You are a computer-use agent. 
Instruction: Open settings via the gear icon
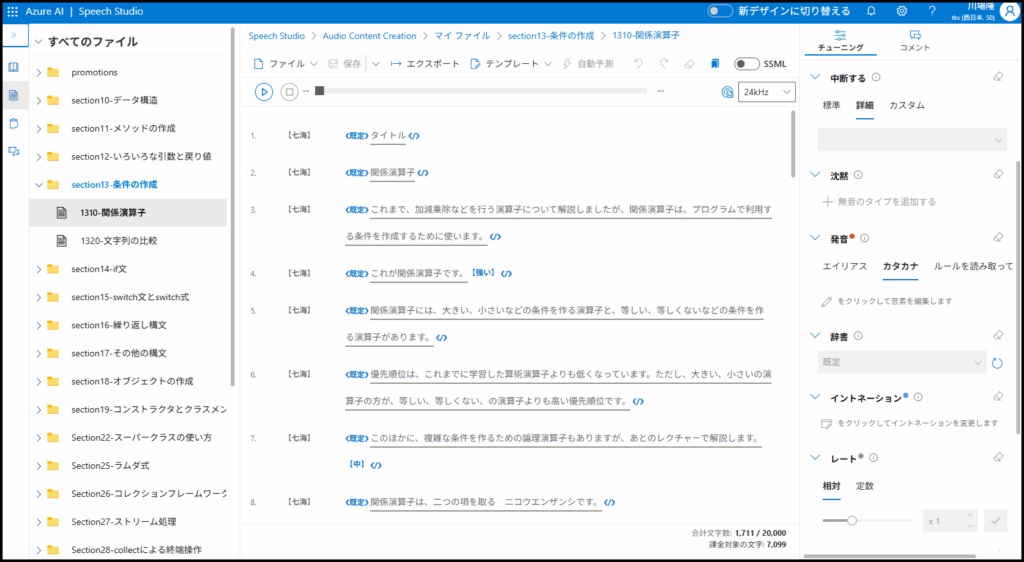pyautogui.click(x=902, y=11)
